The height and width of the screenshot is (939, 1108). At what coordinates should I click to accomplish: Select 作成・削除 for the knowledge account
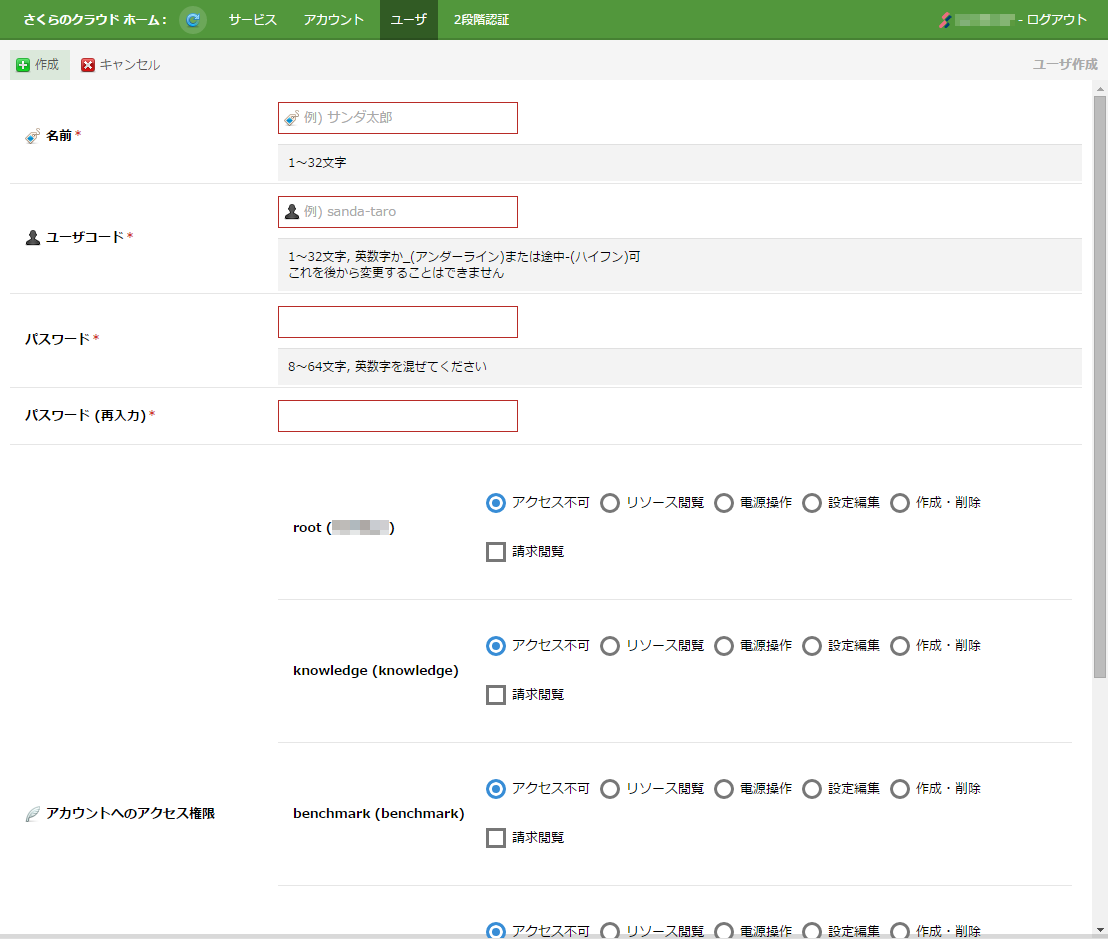click(x=900, y=646)
